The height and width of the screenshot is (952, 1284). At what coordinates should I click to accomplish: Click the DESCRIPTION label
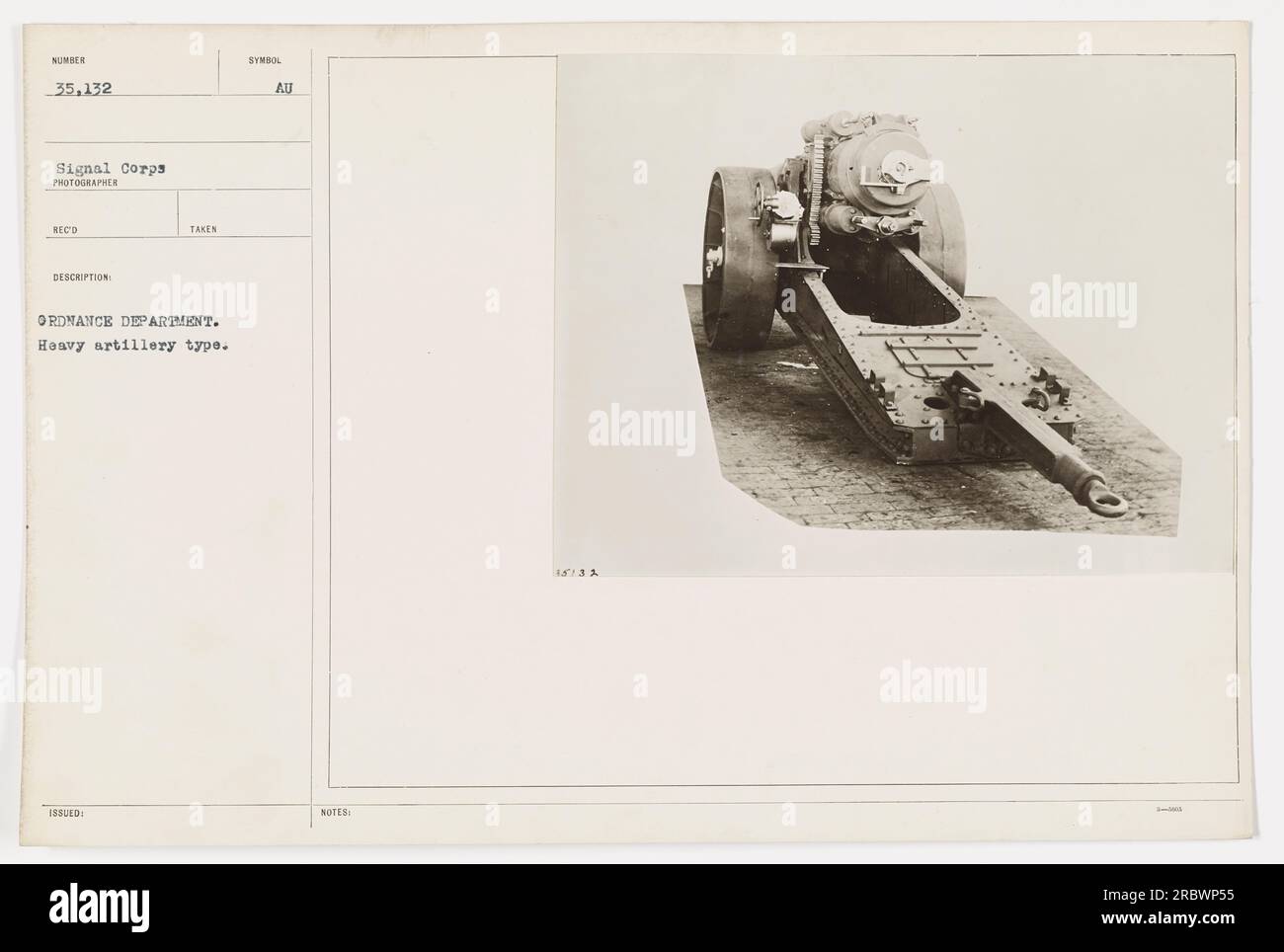pyautogui.click(x=83, y=278)
